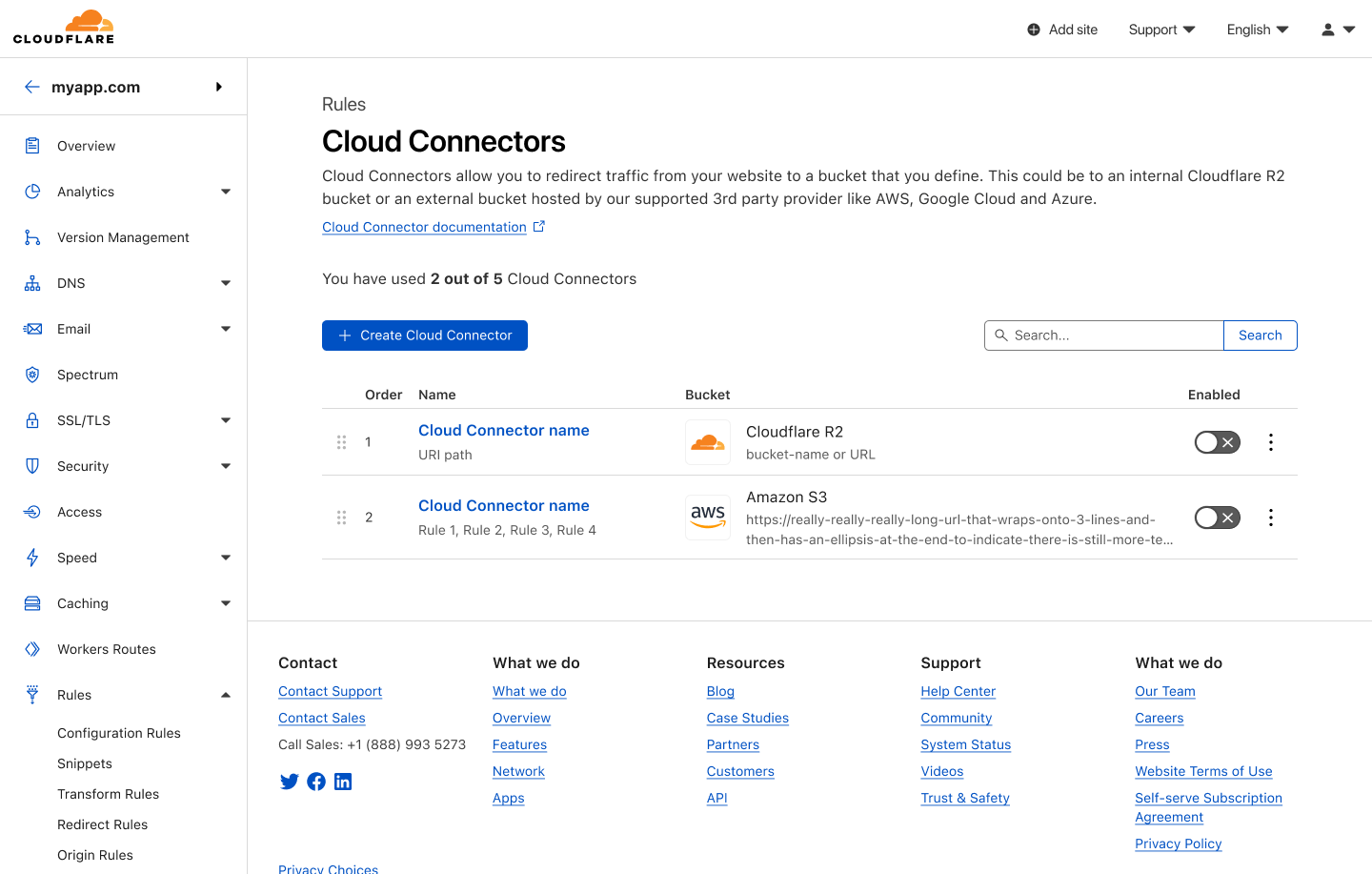This screenshot has width=1372, height=874.
Task: Open Workers Routes in the sidebar
Action: [x=106, y=649]
